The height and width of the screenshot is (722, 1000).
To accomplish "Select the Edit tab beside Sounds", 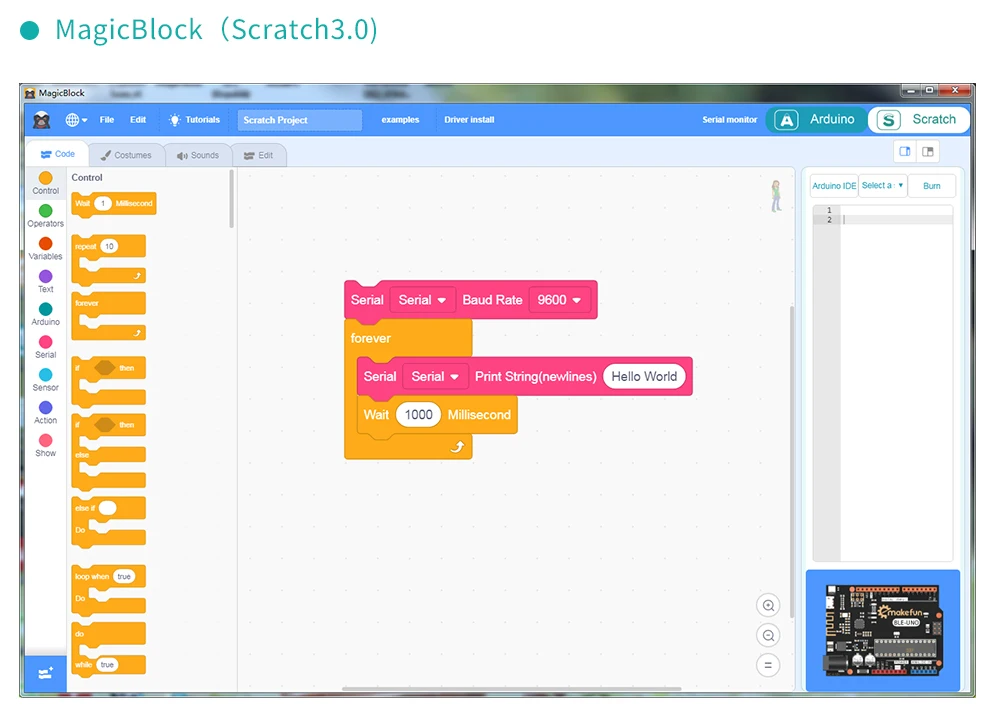I will pos(258,155).
